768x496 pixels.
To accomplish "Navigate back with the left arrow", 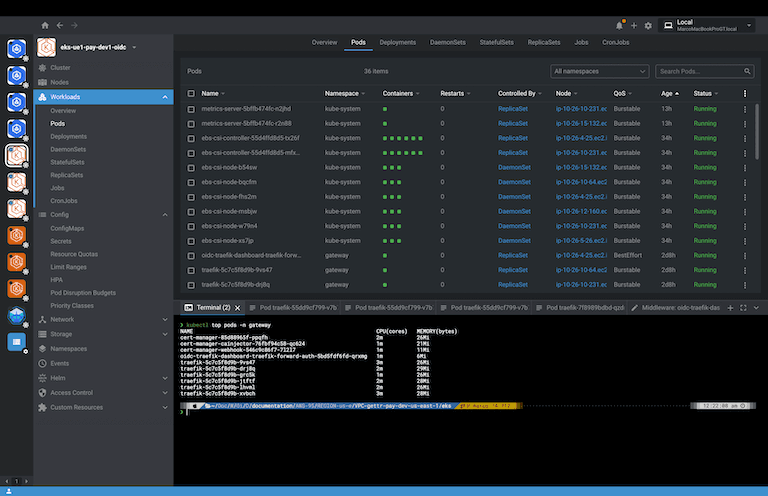I will [x=60, y=25].
